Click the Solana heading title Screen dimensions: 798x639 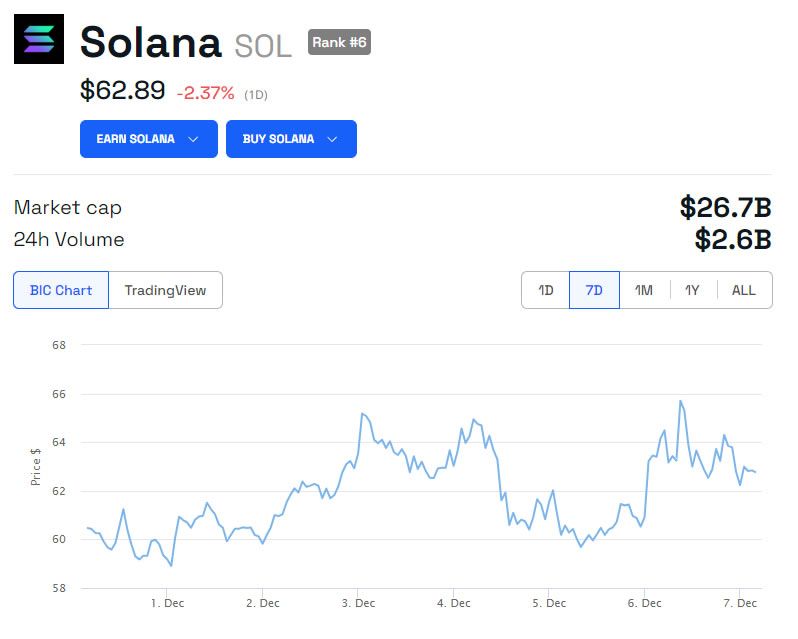click(x=150, y=43)
